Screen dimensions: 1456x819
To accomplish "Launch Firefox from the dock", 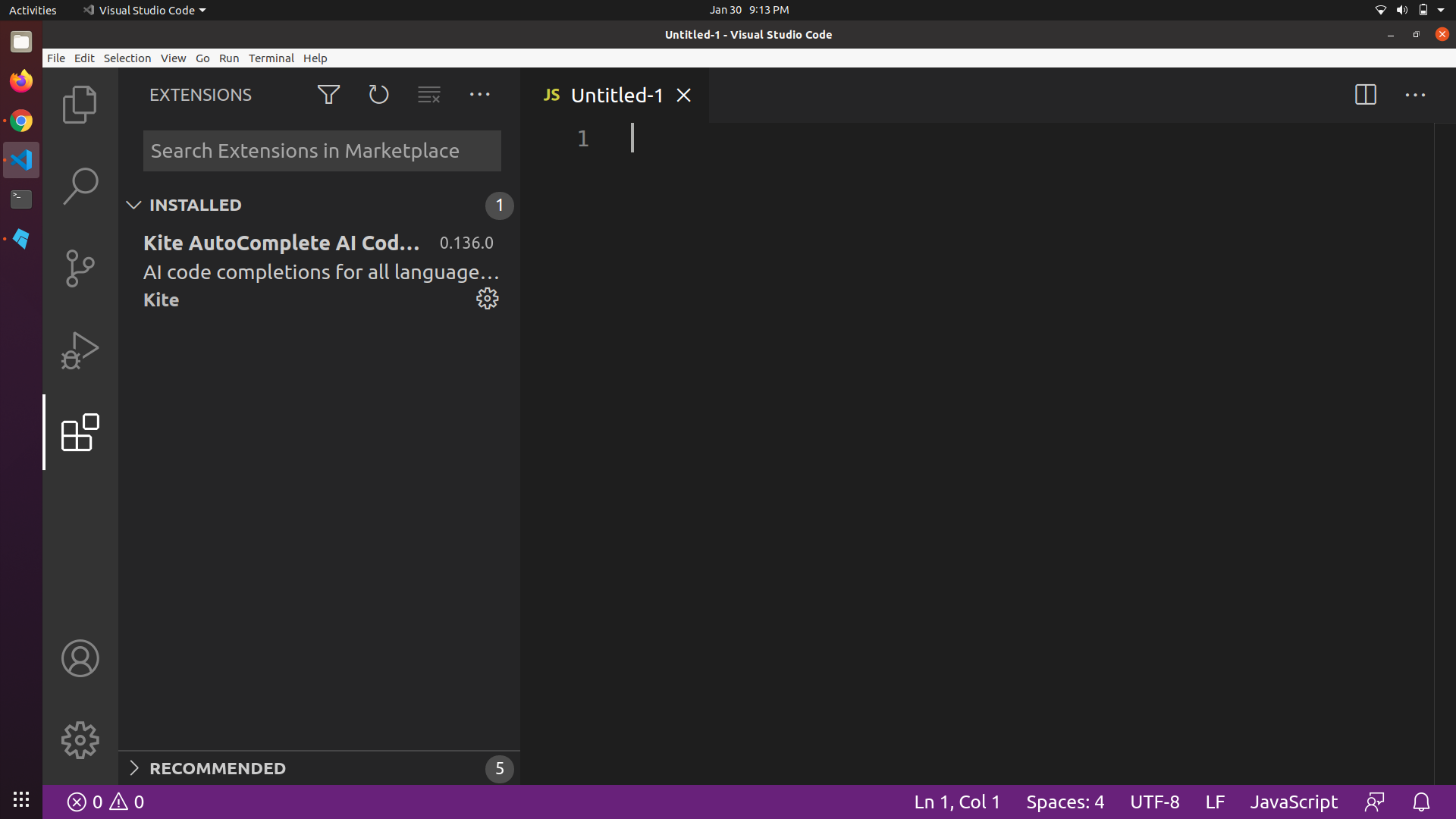I will tap(21, 80).
